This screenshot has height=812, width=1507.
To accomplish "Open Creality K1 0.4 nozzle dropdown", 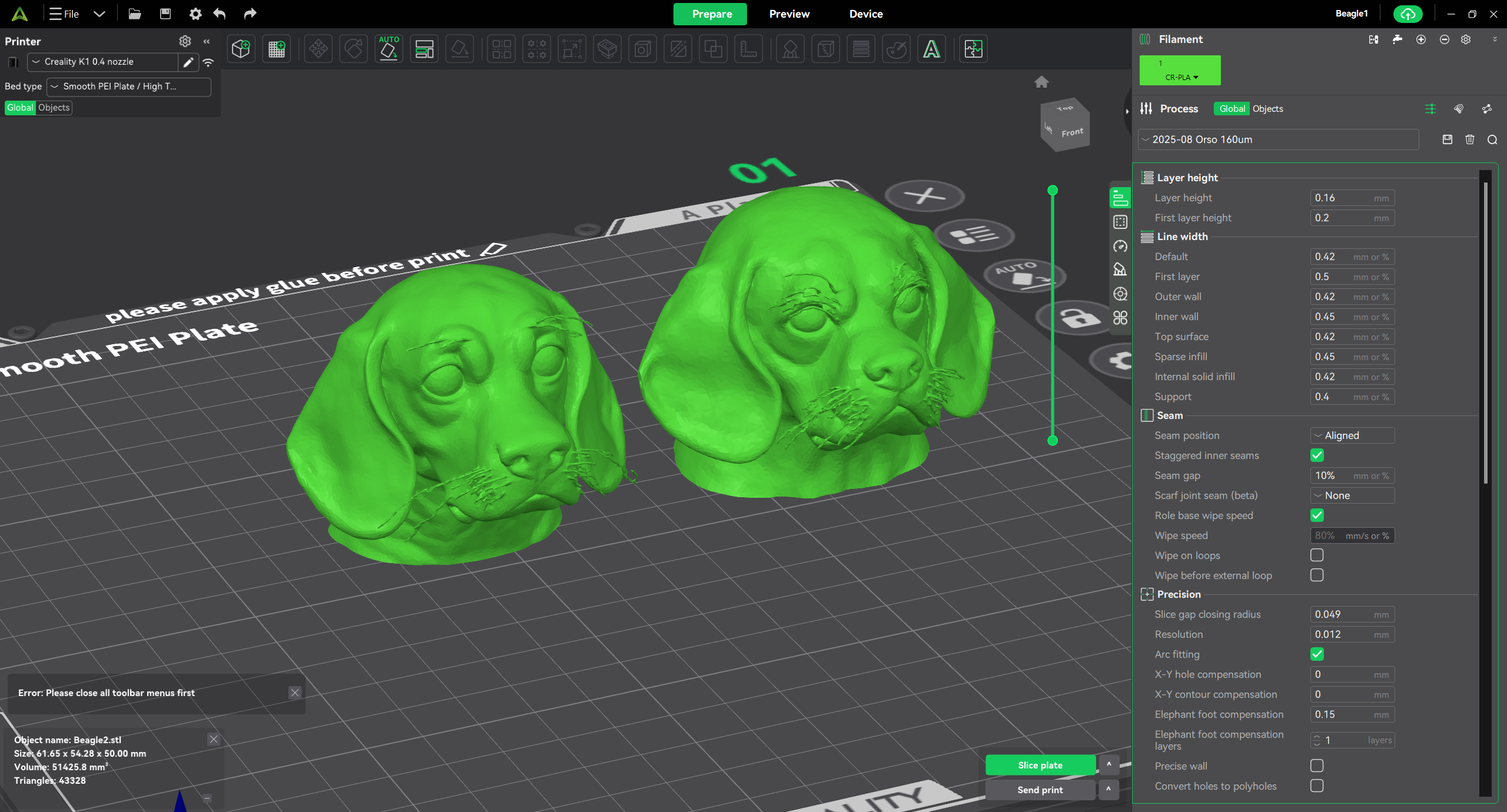I will pos(103,62).
